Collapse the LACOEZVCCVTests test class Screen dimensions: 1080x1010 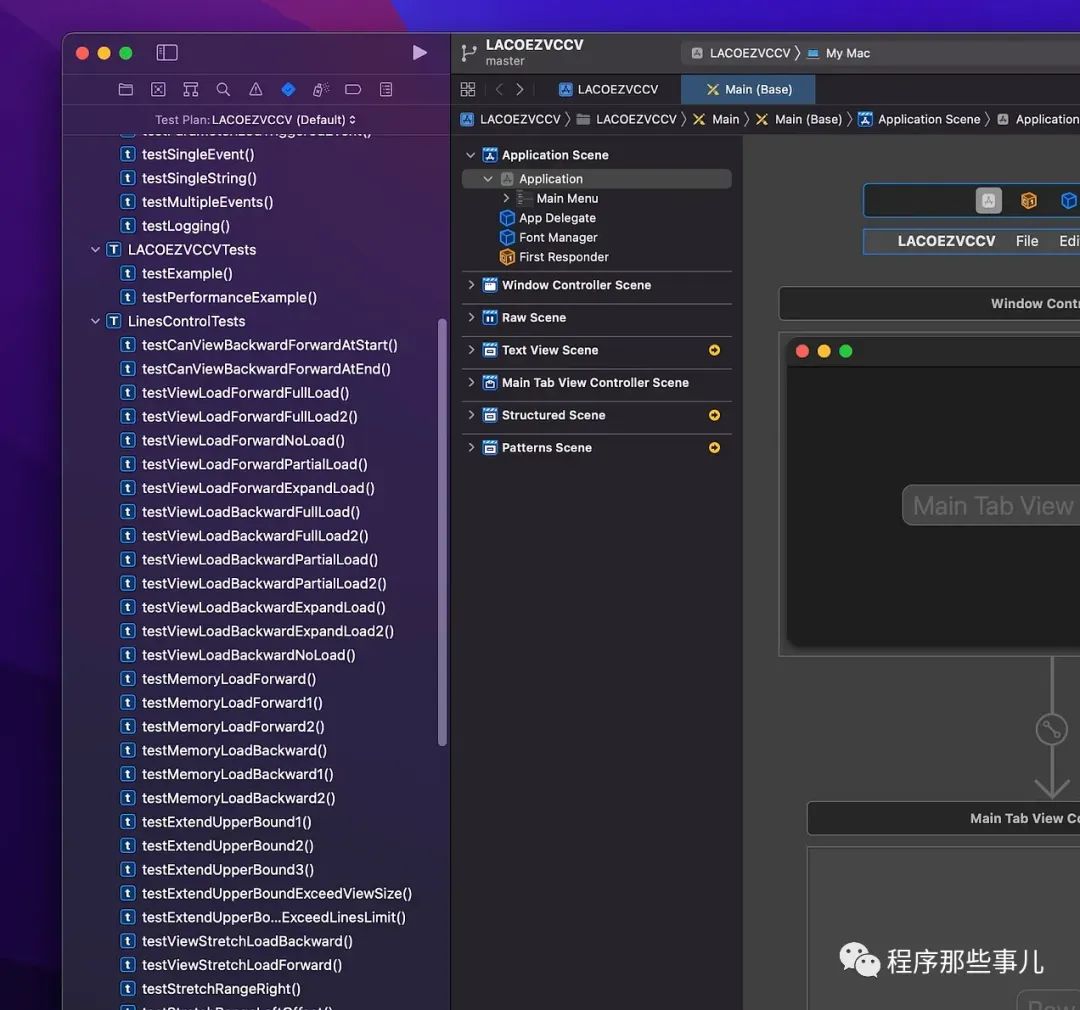(x=96, y=249)
